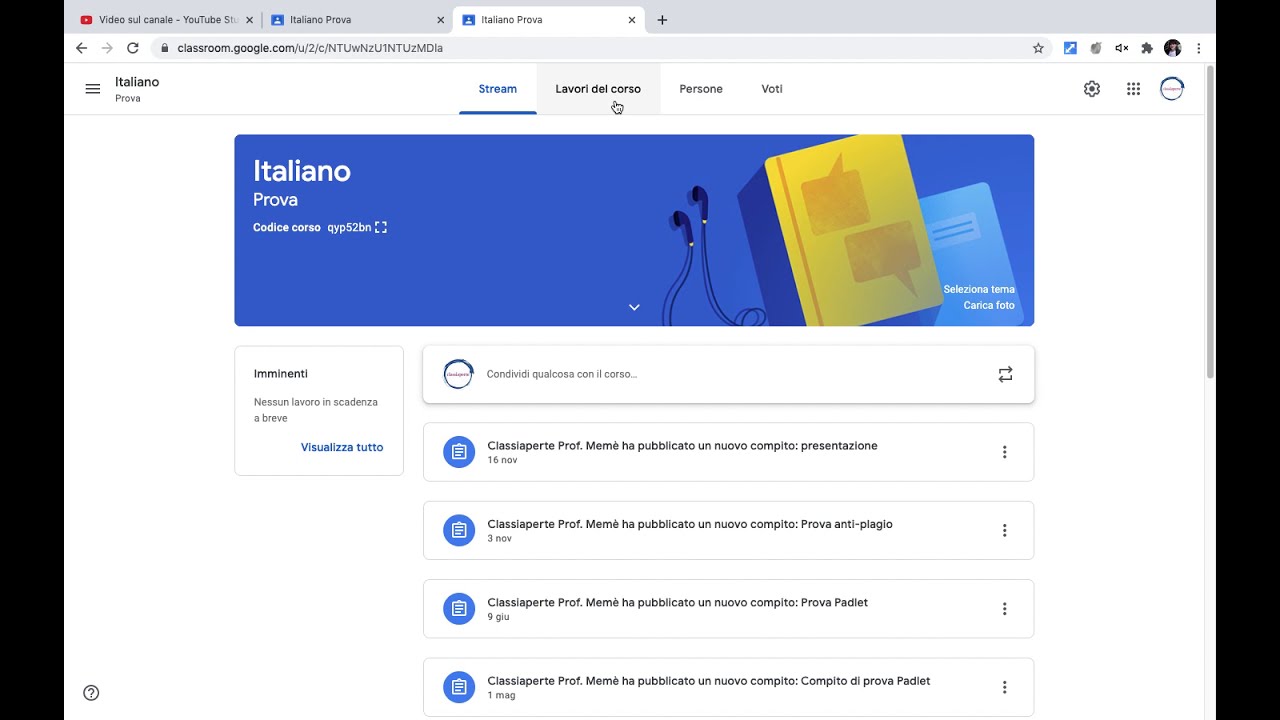Click the page vertical scrollbar
This screenshot has height=720, width=1280.
[1210, 222]
